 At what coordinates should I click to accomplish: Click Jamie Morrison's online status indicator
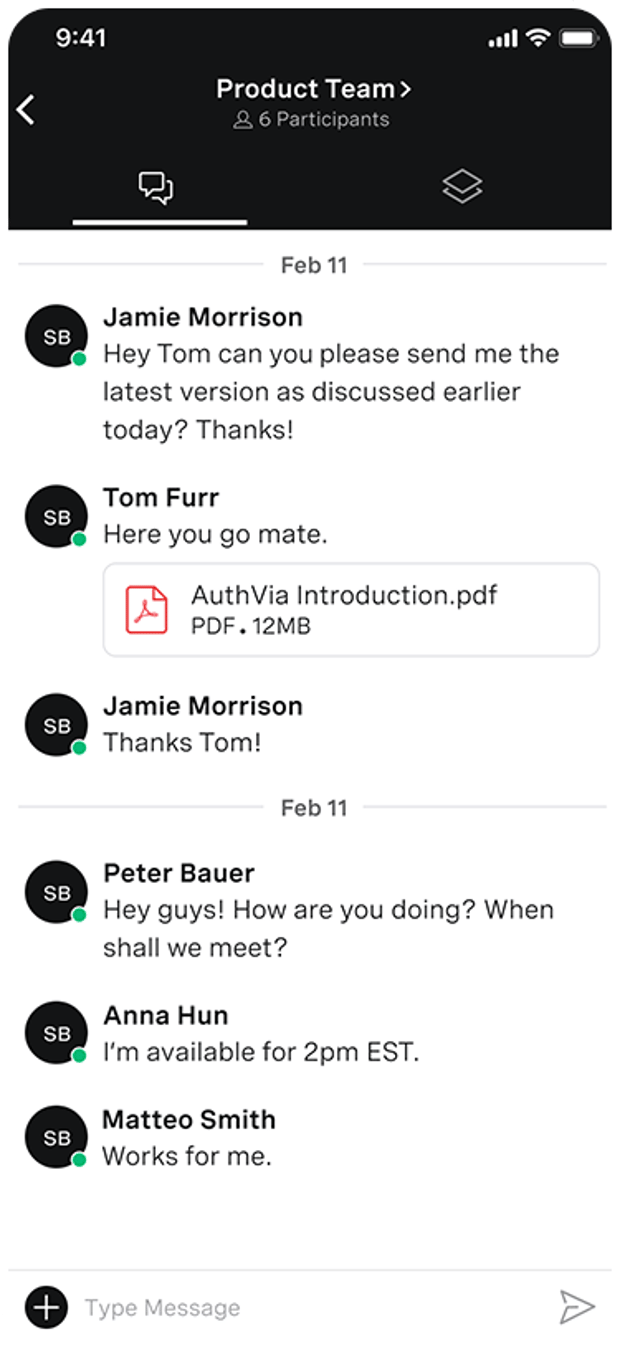tap(77, 359)
